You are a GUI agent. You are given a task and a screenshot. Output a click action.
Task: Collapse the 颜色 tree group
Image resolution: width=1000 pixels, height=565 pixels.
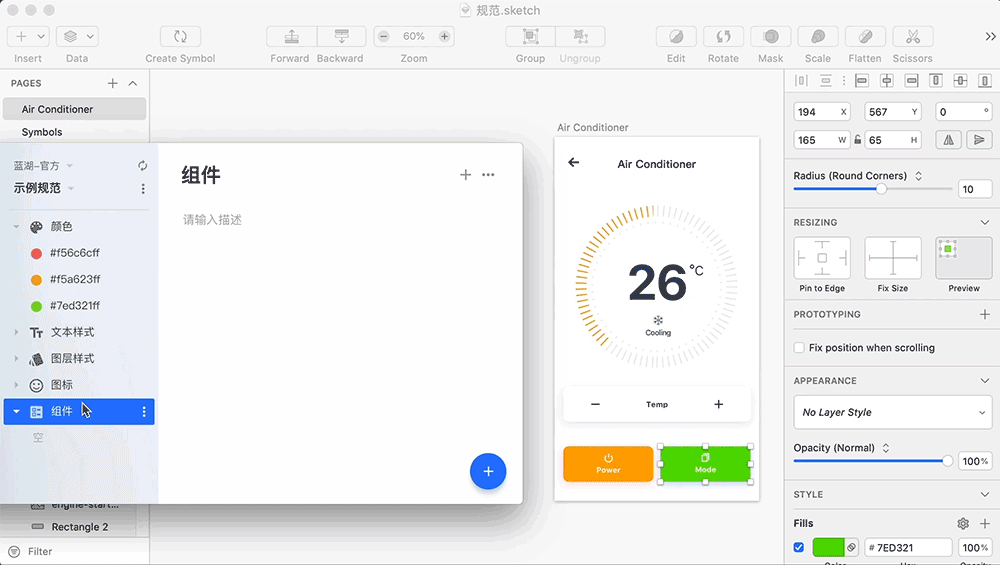17,227
